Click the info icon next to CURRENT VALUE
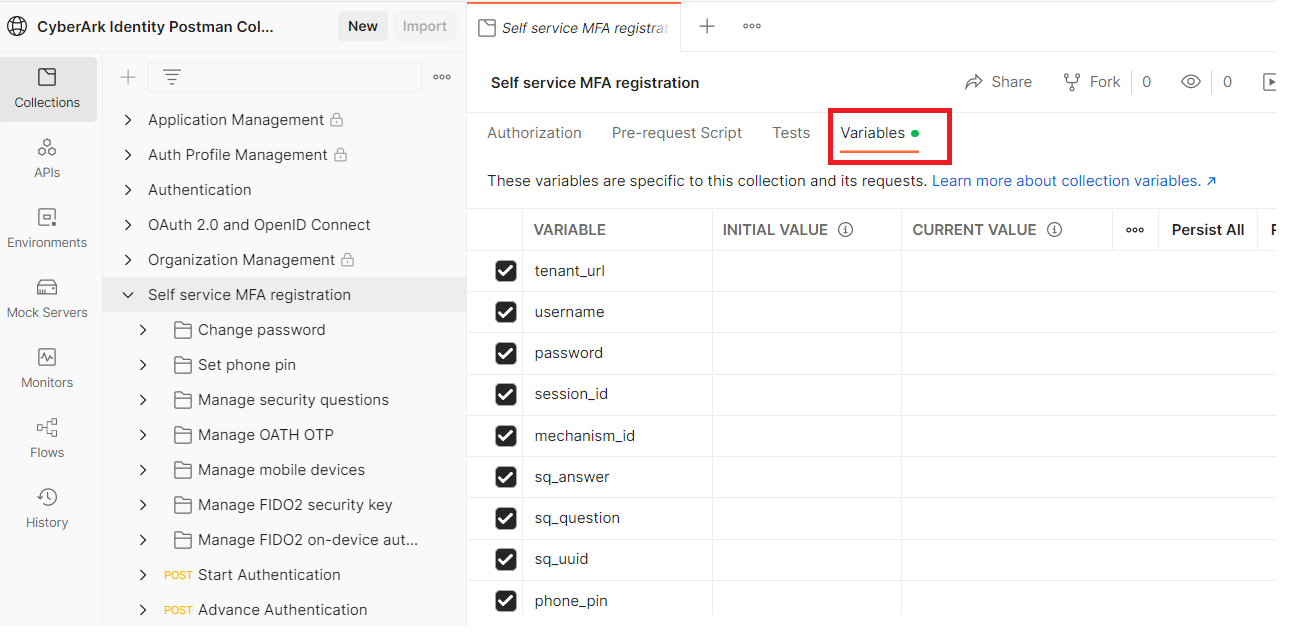The image size is (1302, 634). tap(1054, 230)
